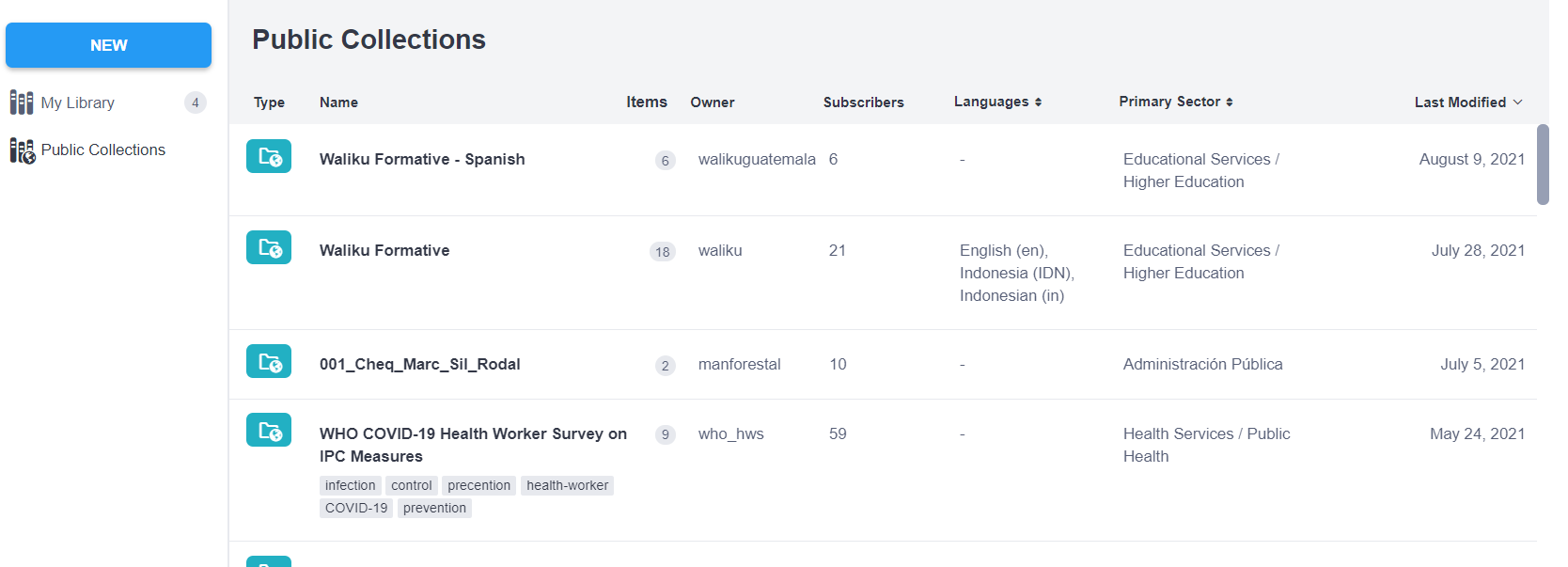Open the Languages column filter dropdown
The image size is (1568, 567).
pos(997,102)
